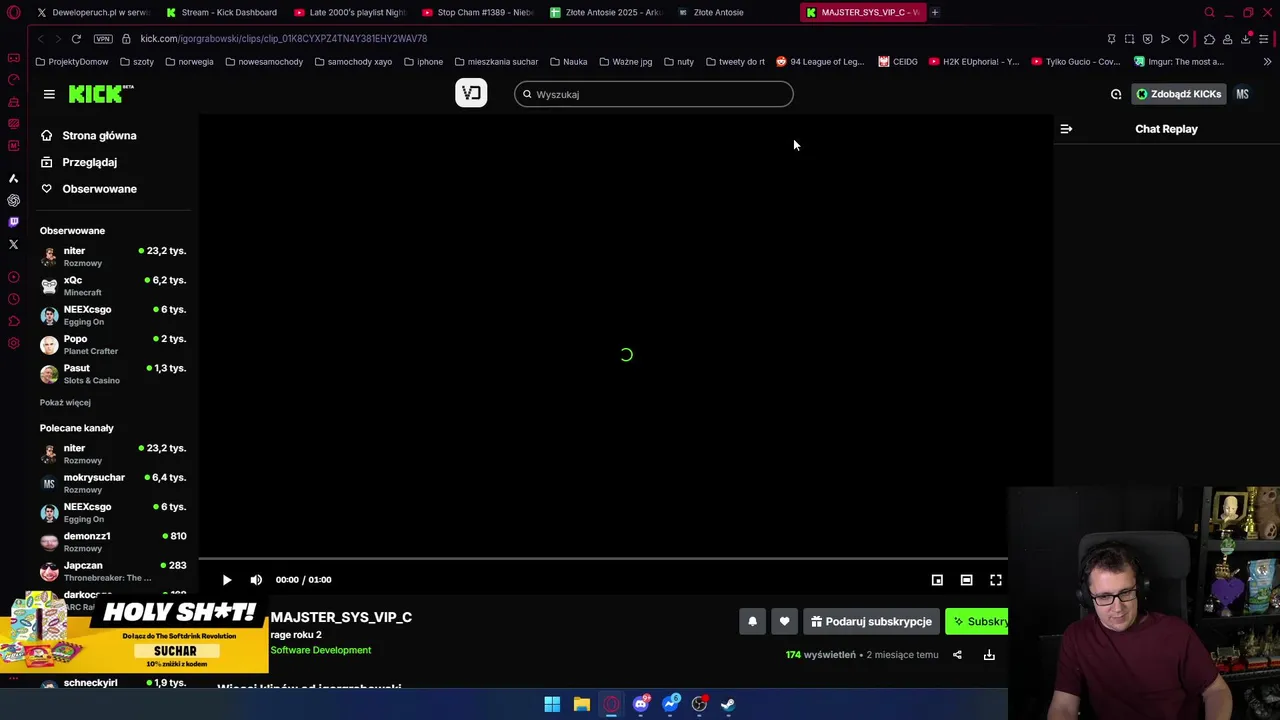
Task: Go to Strona główna
Action: (89, 136)
